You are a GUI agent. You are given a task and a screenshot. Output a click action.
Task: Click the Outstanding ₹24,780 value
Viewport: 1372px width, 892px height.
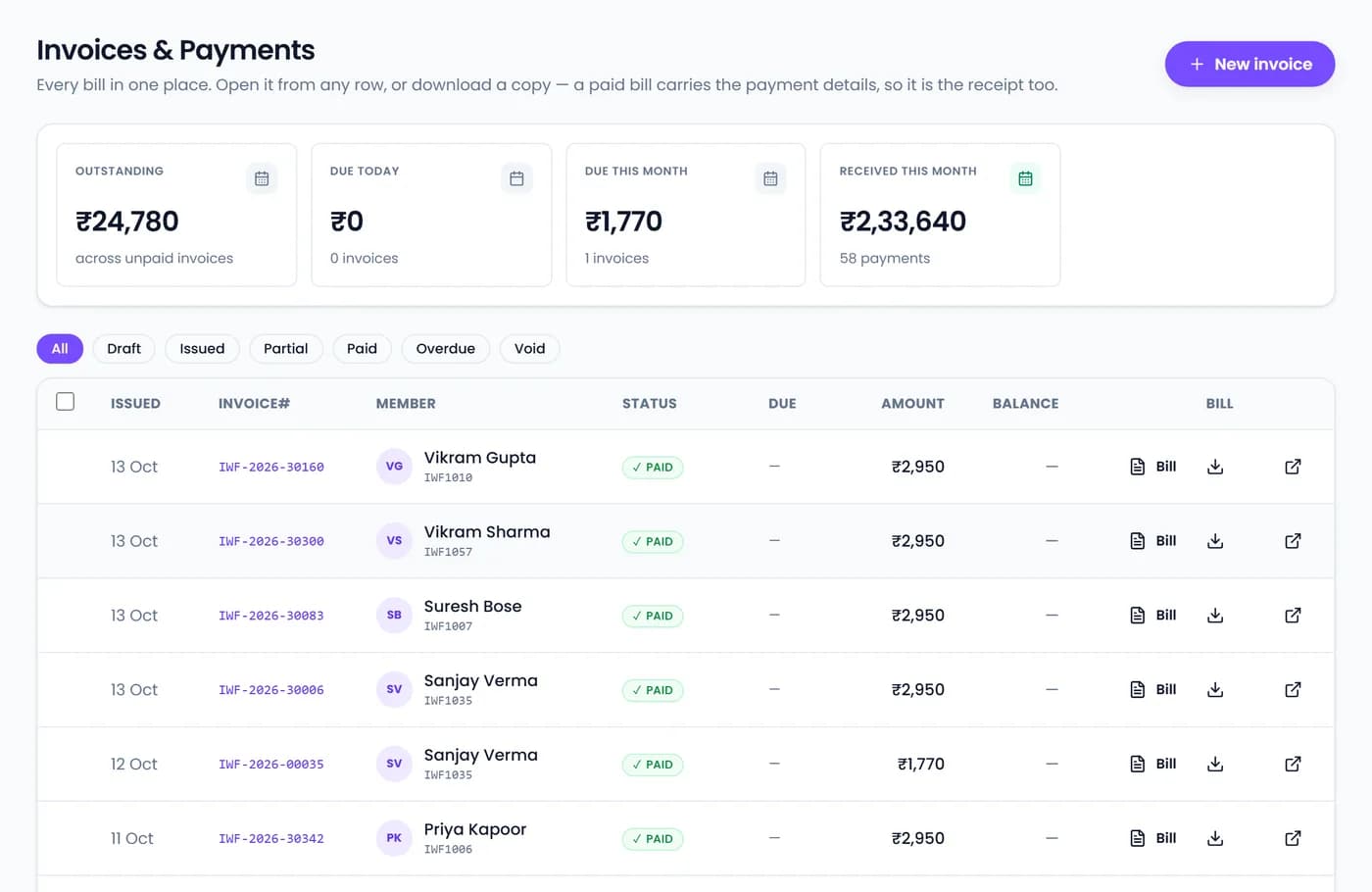pyautogui.click(x=127, y=222)
